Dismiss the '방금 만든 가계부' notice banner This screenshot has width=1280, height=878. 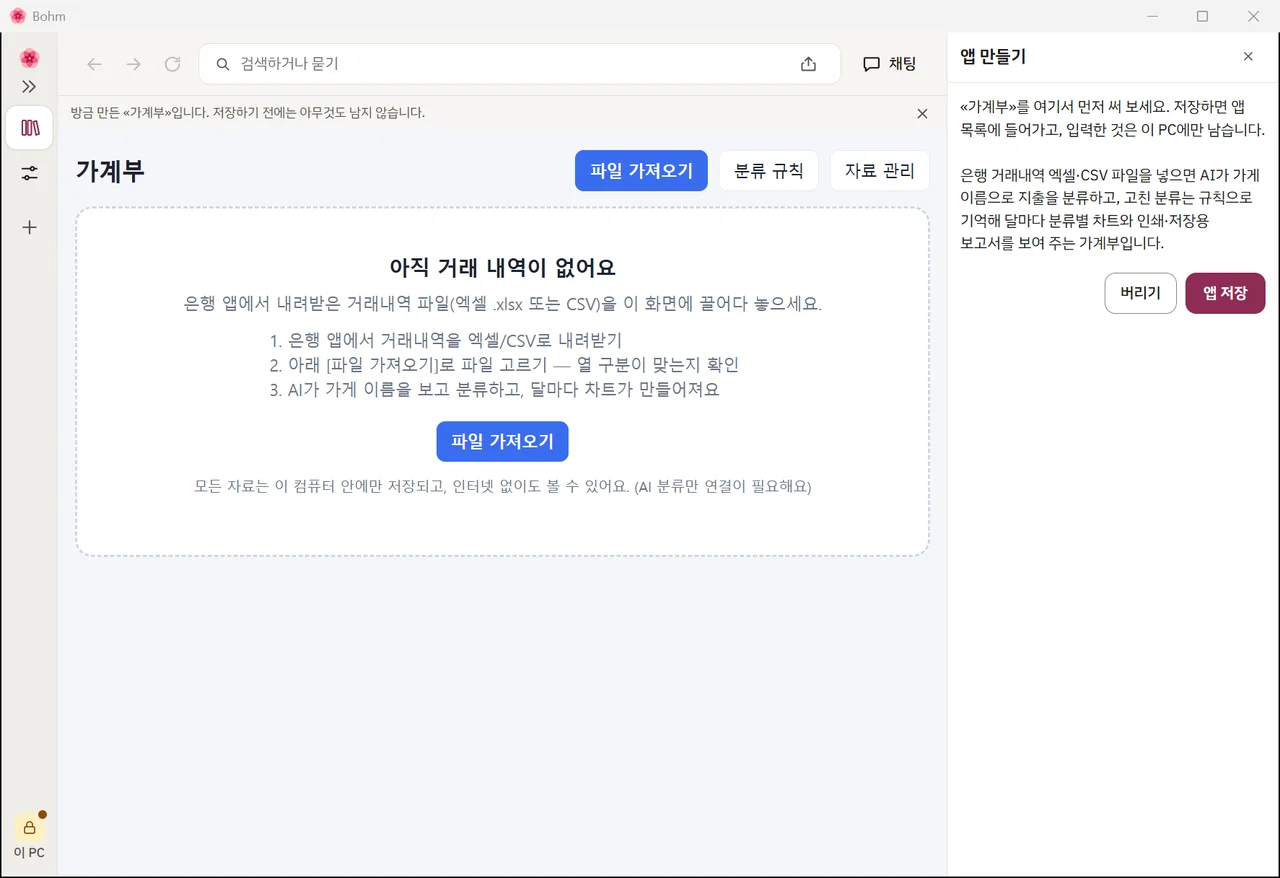(x=922, y=114)
